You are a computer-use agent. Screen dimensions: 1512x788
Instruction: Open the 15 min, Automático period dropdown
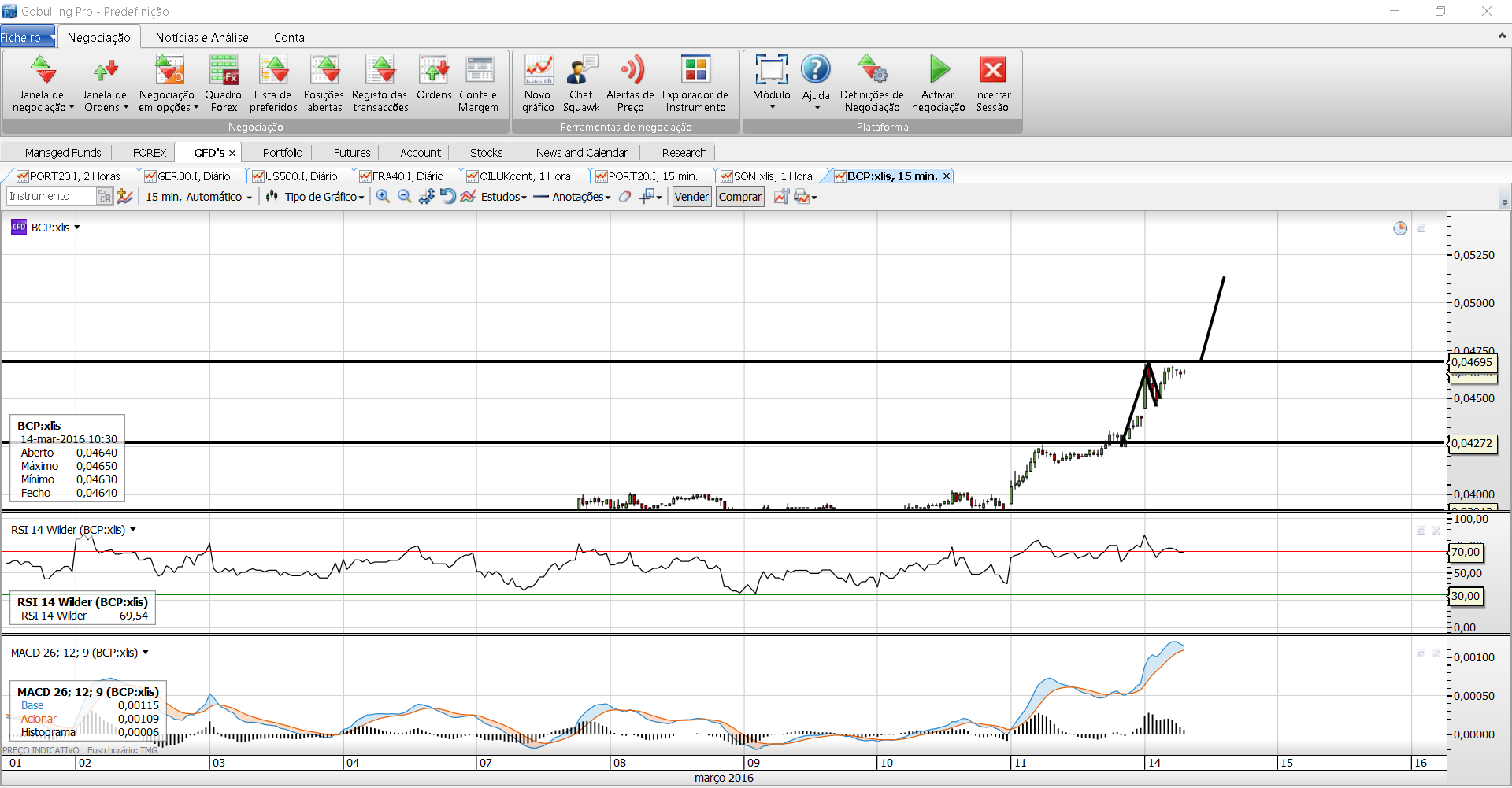click(x=198, y=197)
